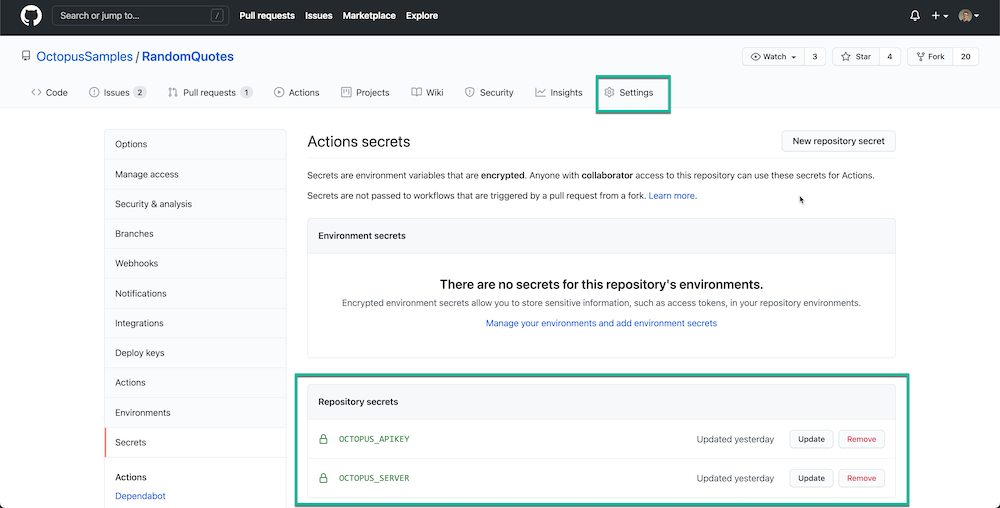Open Manage your environments link

click(601, 323)
